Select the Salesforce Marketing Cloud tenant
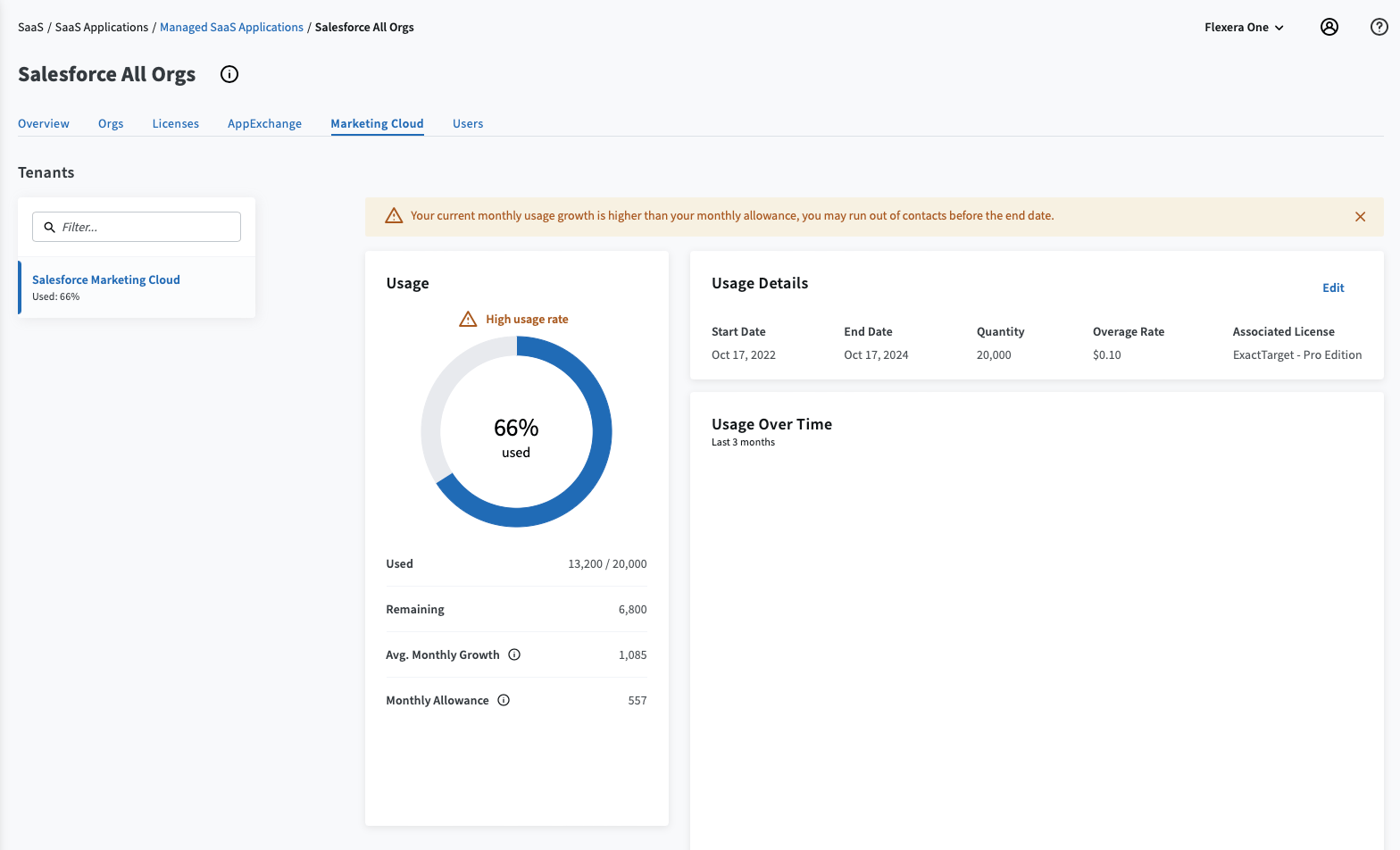This screenshot has height=850, width=1400. [106, 280]
